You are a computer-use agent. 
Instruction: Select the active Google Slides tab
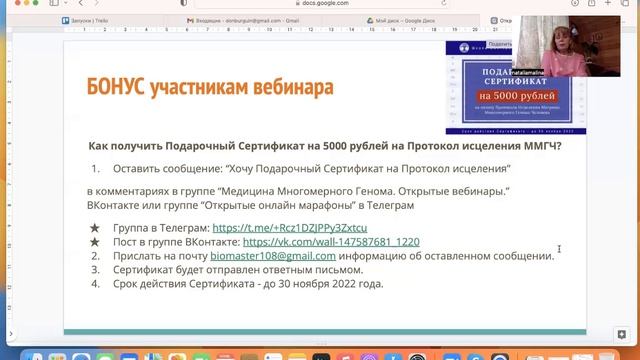pos(500,20)
